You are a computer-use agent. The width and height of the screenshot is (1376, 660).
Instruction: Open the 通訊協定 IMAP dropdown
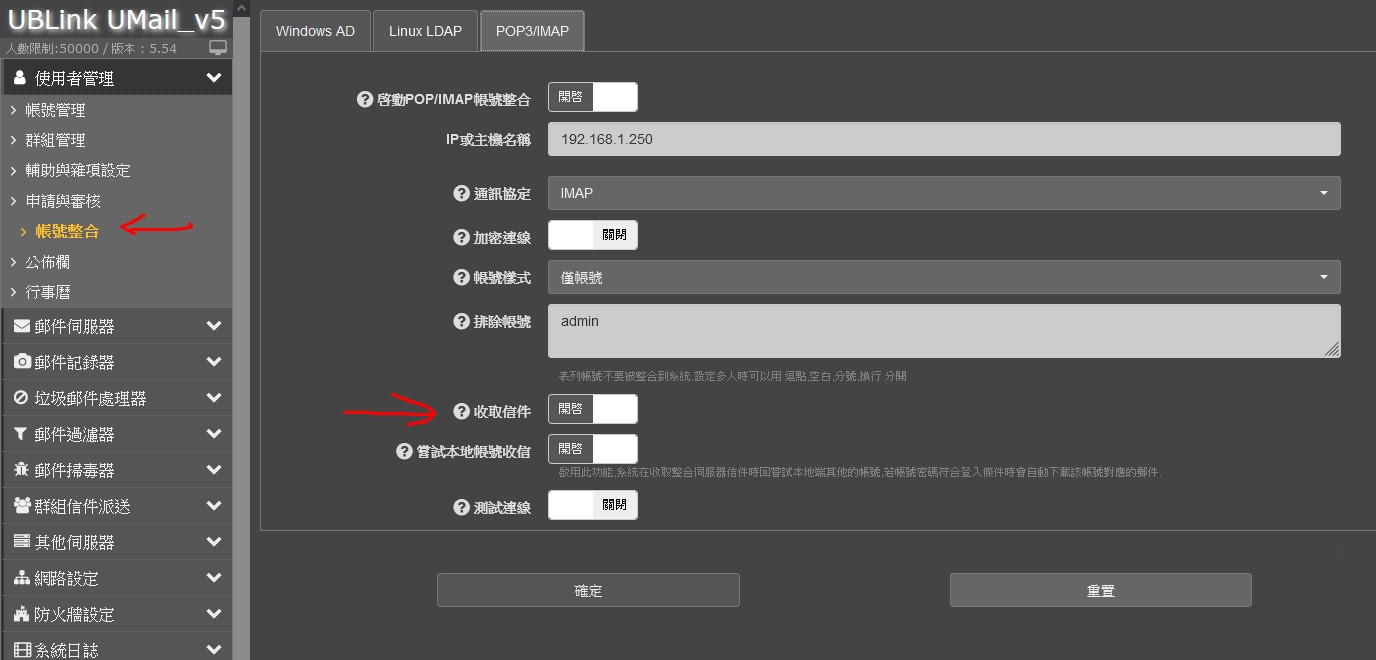943,193
